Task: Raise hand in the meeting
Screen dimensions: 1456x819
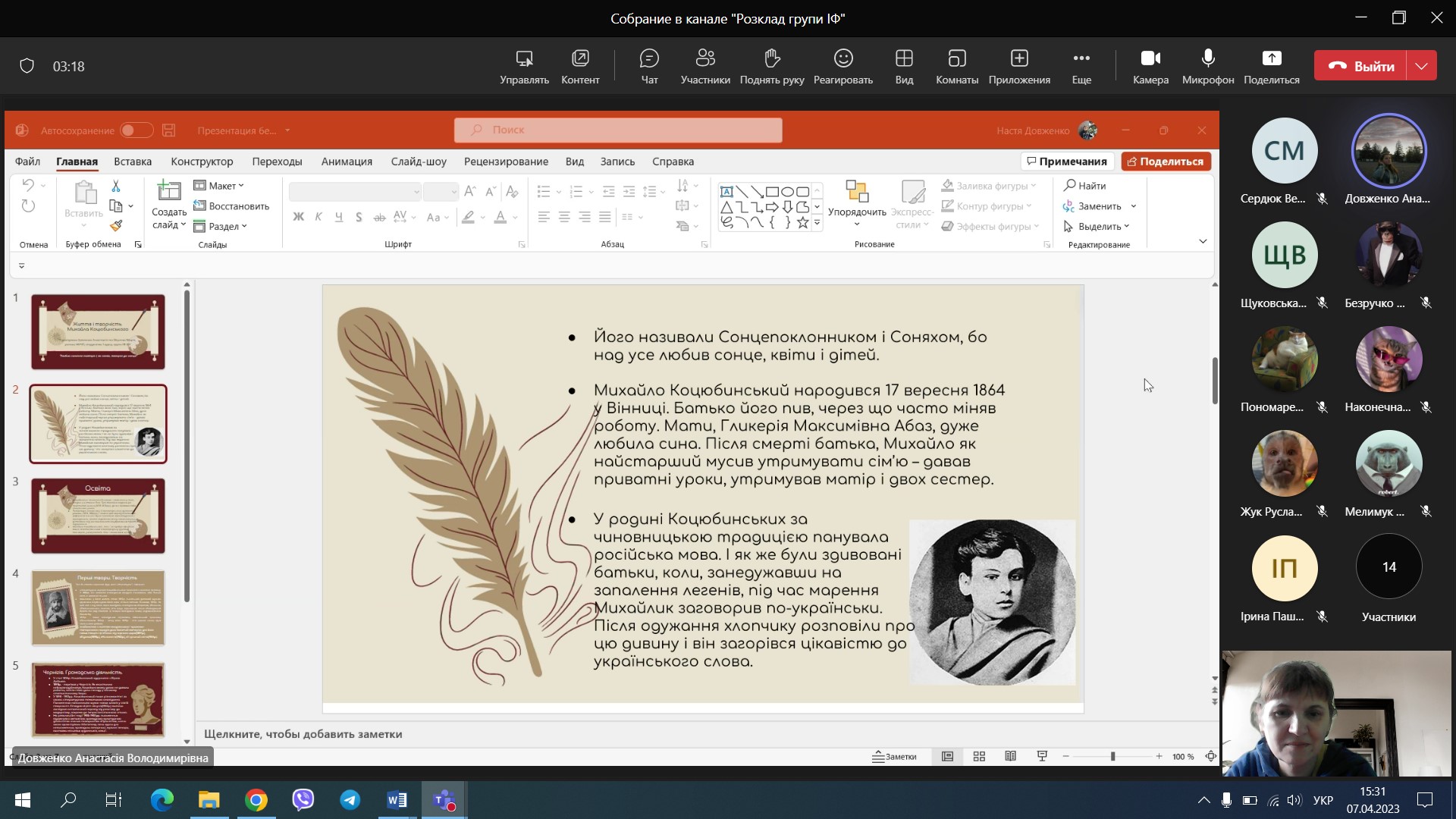Action: coord(771,59)
